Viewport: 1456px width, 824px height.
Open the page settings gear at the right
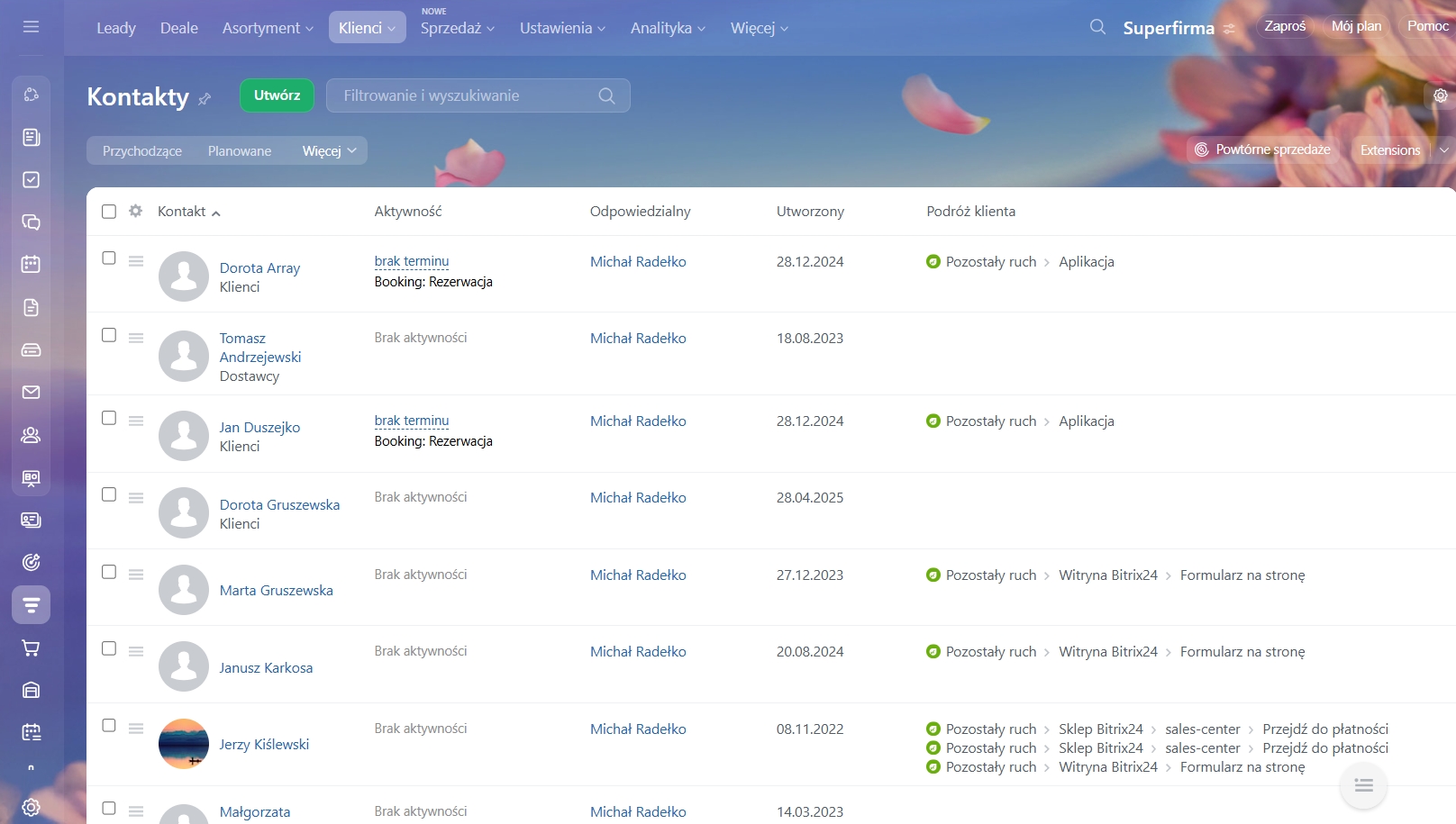pyautogui.click(x=1440, y=95)
